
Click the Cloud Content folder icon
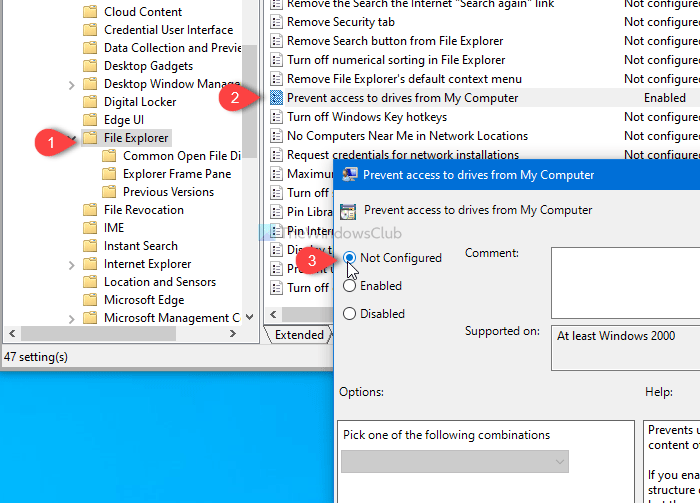tap(90, 12)
